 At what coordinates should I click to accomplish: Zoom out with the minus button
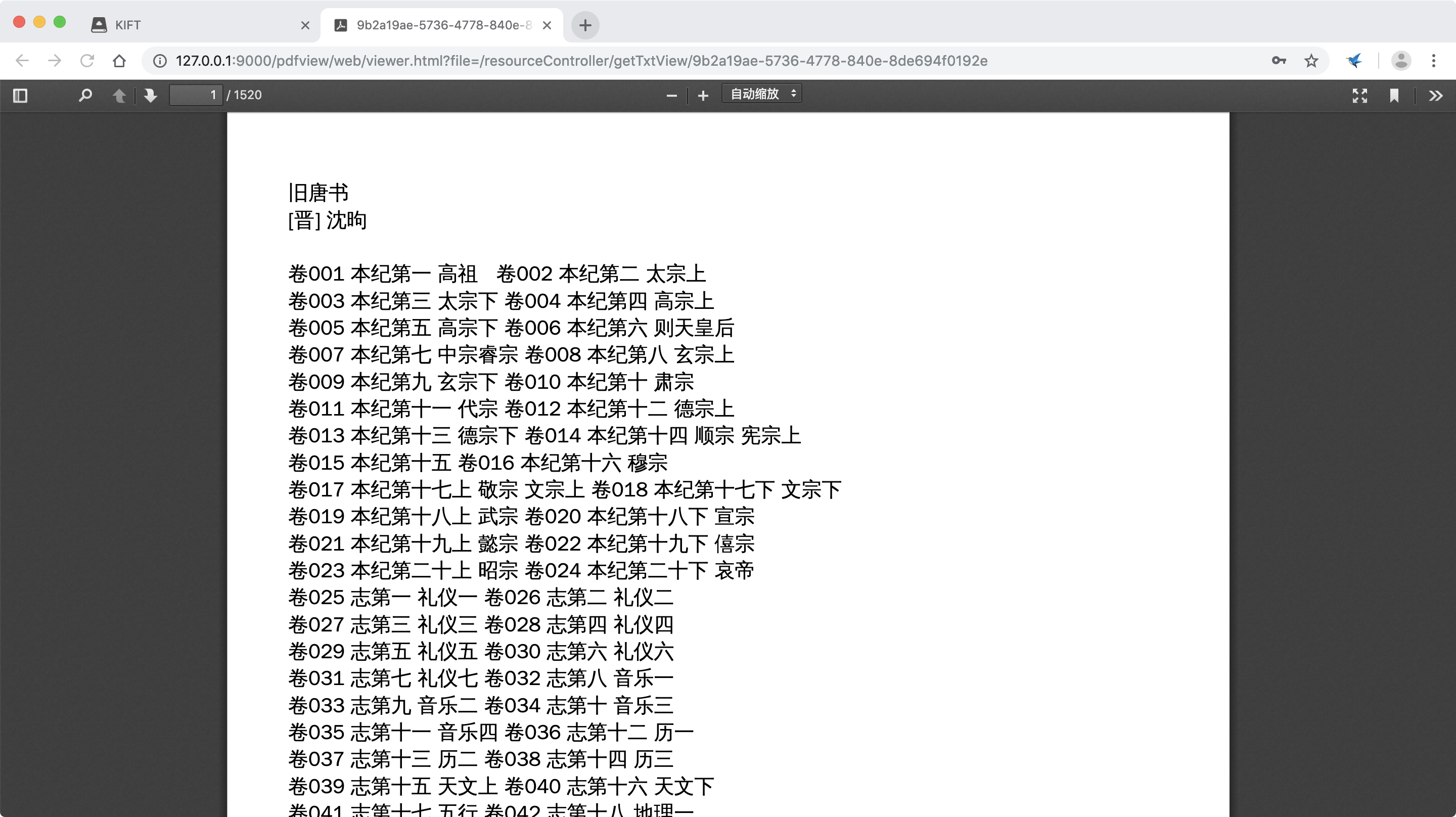pyautogui.click(x=671, y=96)
